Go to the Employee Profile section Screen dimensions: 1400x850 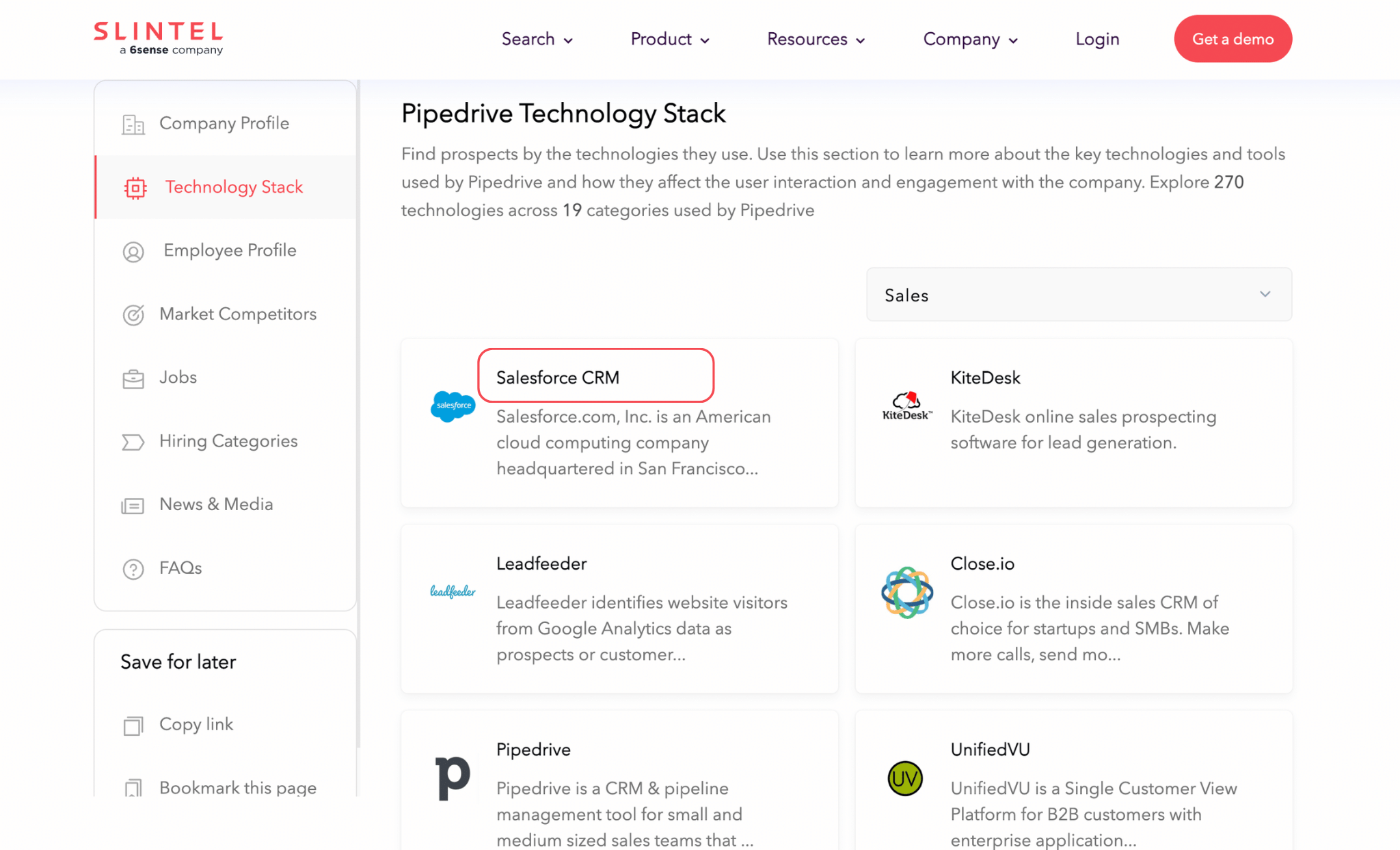(226, 251)
